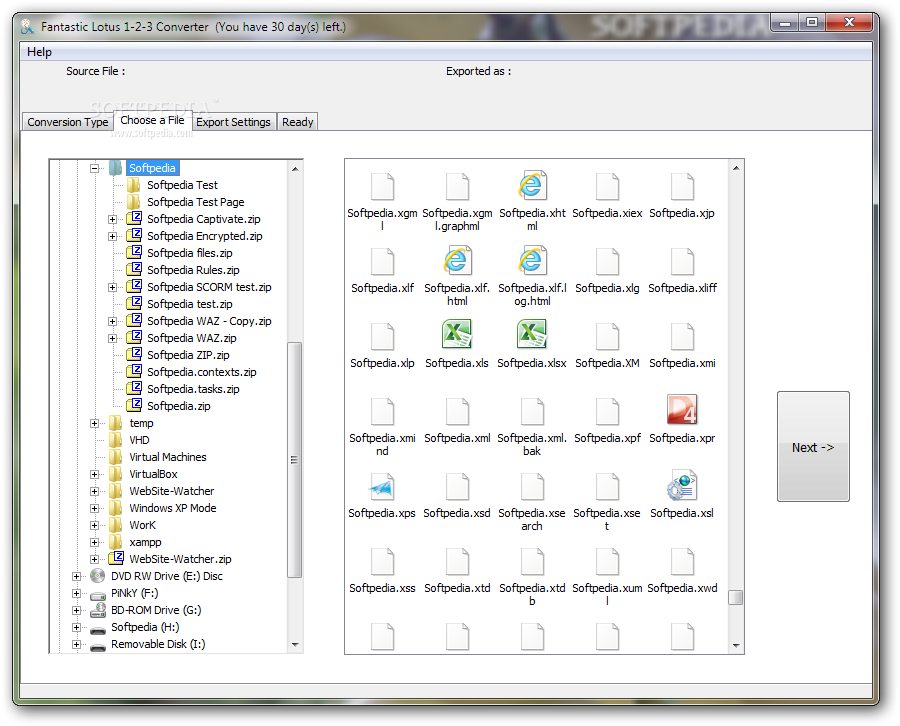
Task: Select the Softpedia.xpr file icon
Action: click(682, 410)
